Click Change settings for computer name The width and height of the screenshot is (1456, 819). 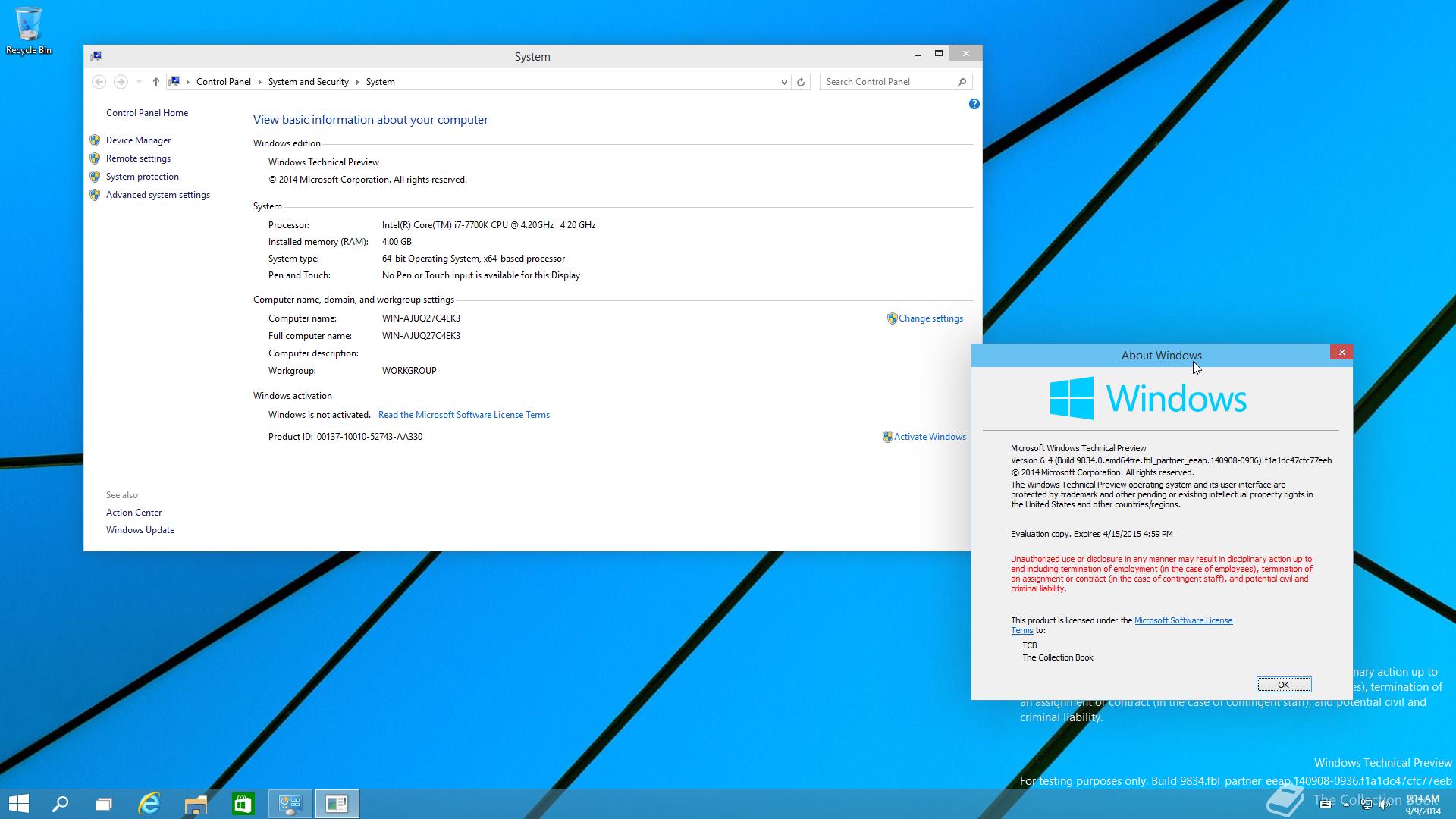coord(930,318)
